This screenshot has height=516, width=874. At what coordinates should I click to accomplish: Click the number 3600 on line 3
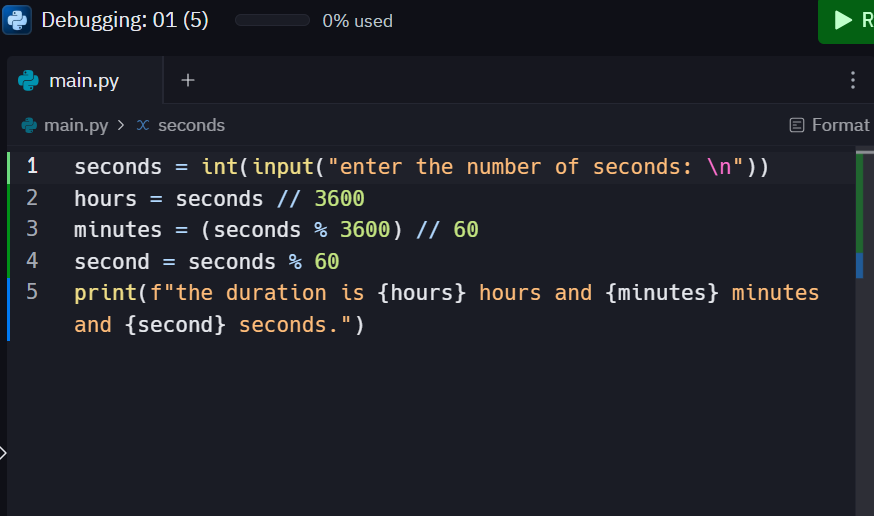coord(365,230)
